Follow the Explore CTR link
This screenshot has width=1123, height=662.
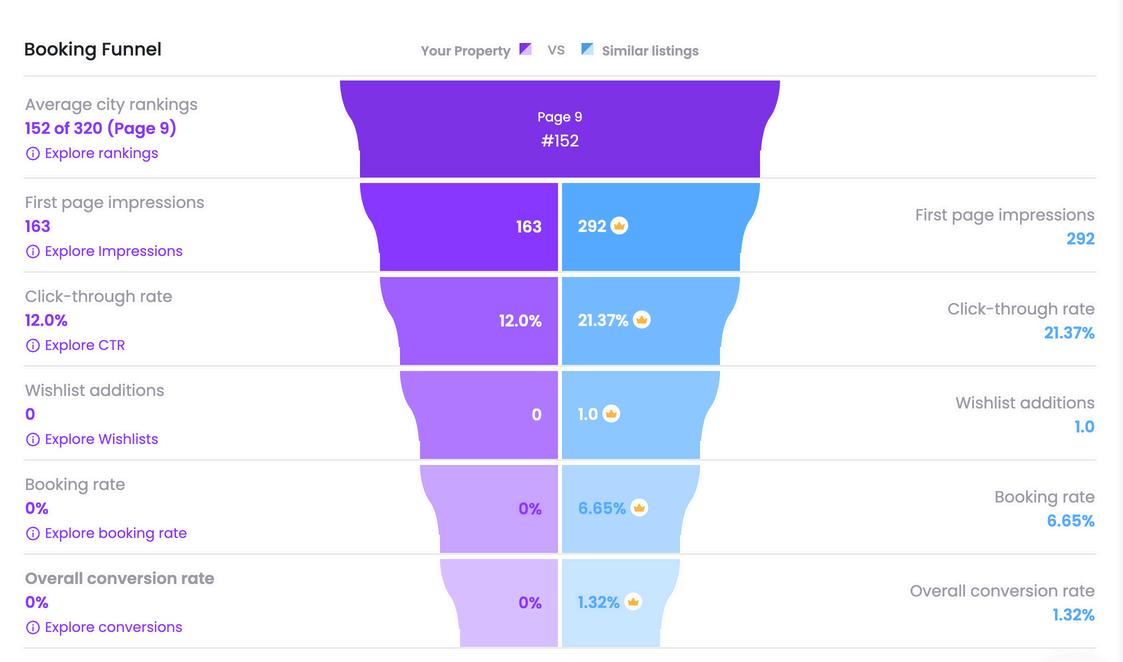click(85, 346)
